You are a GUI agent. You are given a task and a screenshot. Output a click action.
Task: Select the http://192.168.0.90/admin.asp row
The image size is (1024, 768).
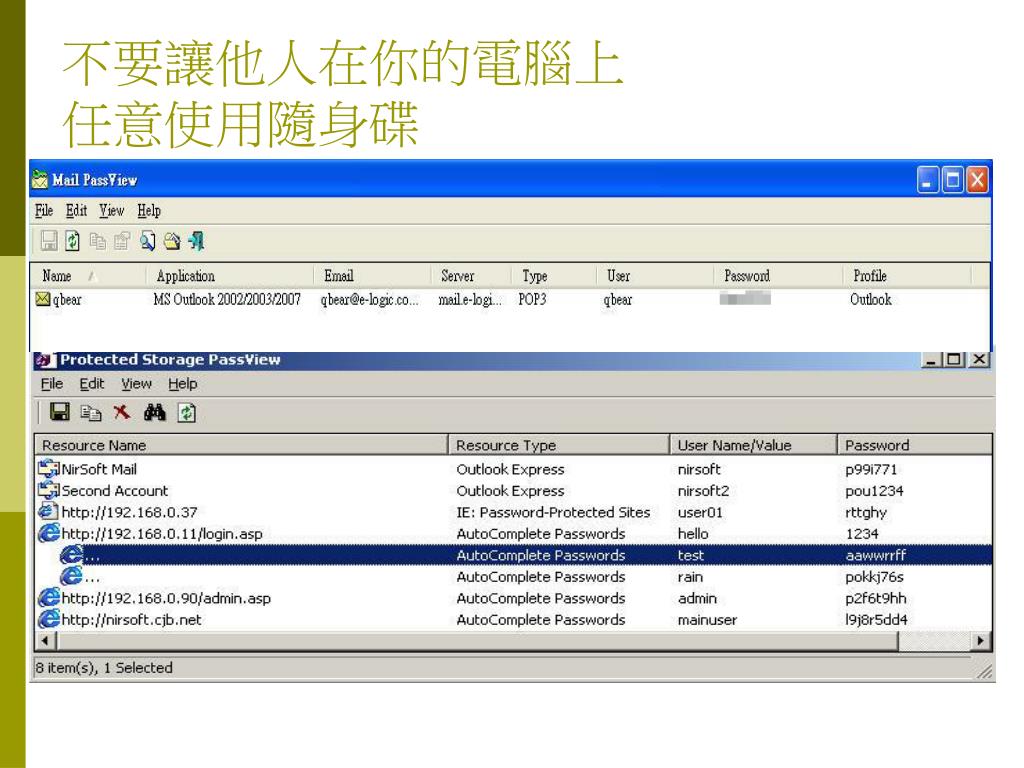pos(514,598)
